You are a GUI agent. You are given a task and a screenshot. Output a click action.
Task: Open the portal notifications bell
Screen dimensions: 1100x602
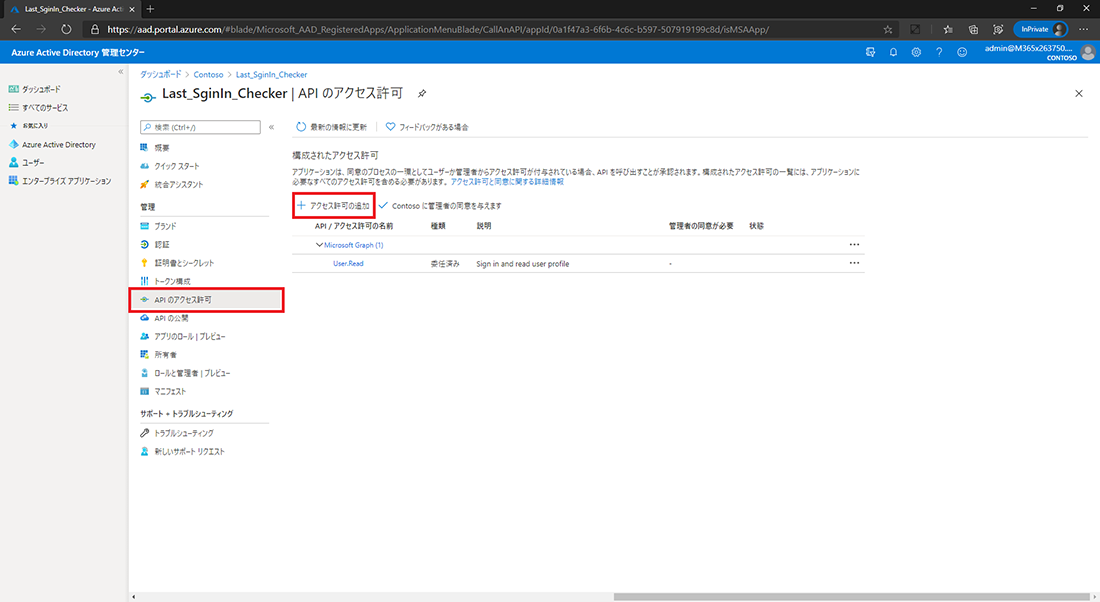click(x=893, y=52)
